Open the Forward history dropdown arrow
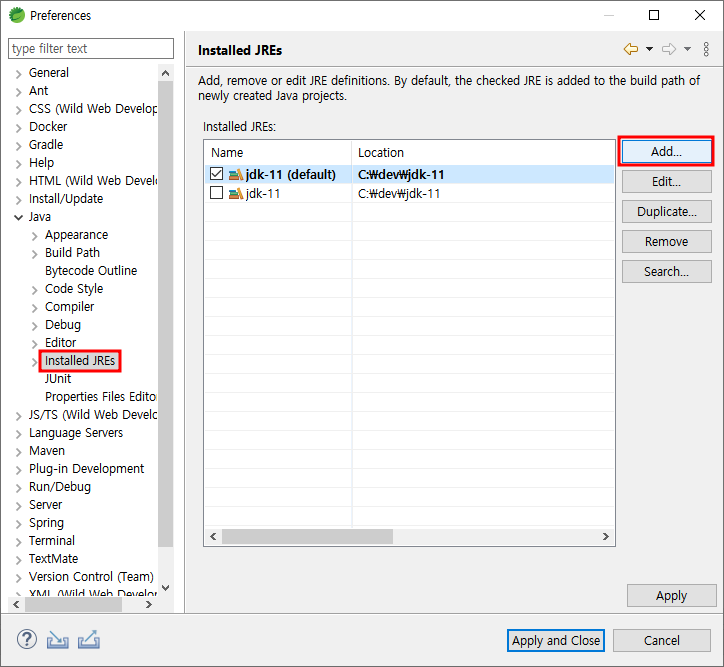The height and width of the screenshot is (667, 724). pyautogui.click(x=687, y=49)
